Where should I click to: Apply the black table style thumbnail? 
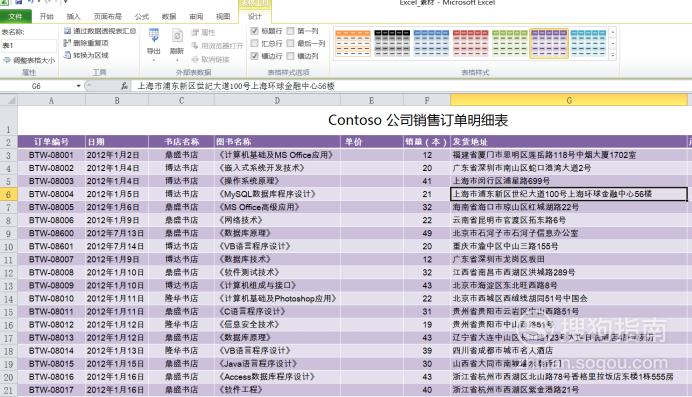tap(392, 43)
